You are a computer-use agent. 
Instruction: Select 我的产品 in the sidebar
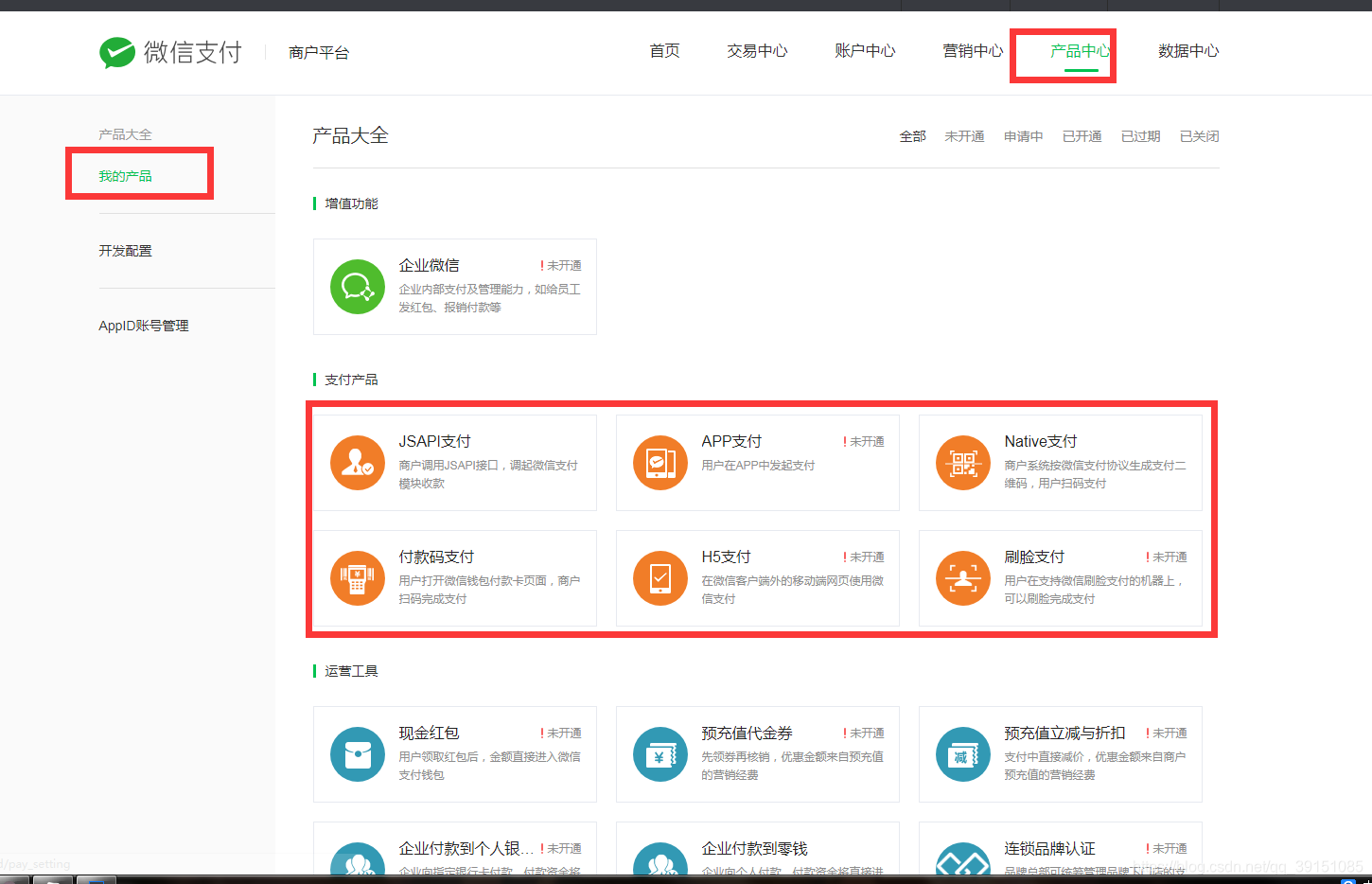point(125,176)
